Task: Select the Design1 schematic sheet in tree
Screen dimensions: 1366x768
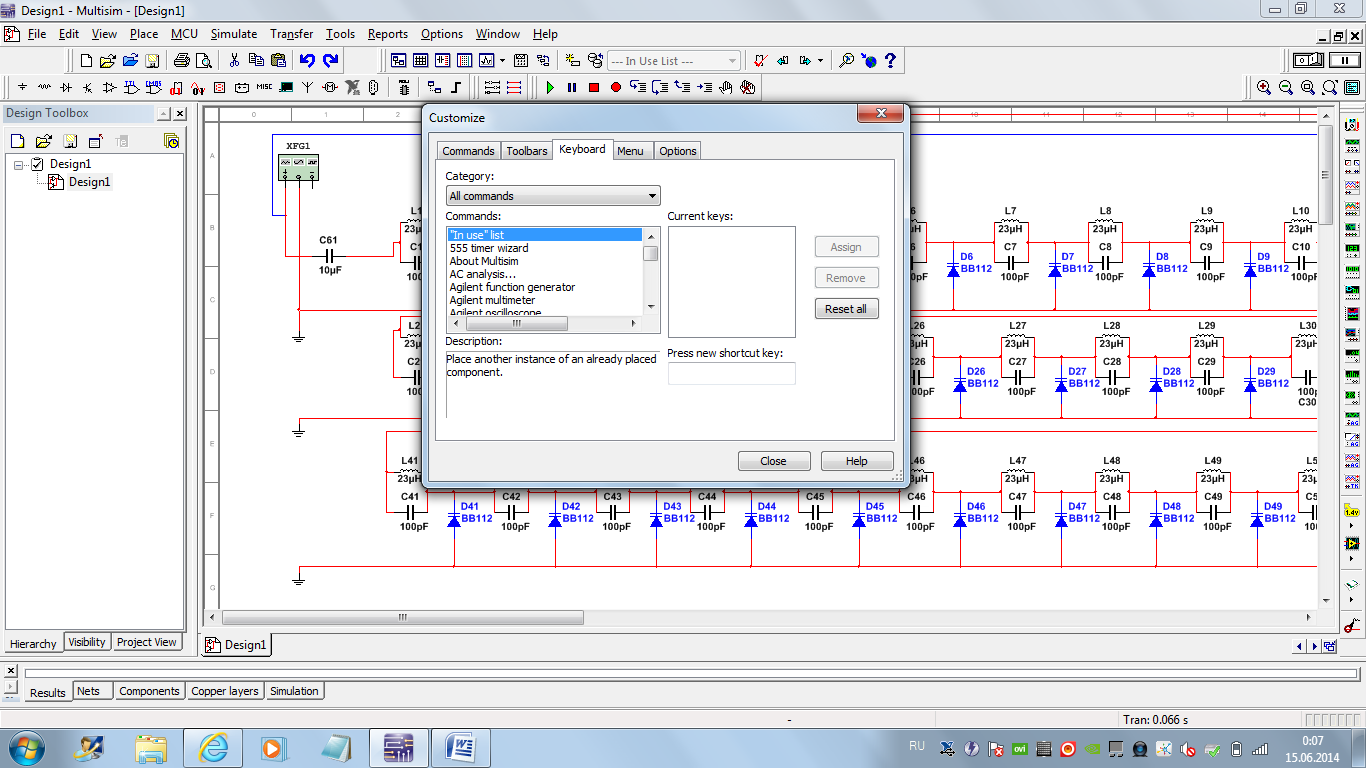Action: [x=89, y=182]
